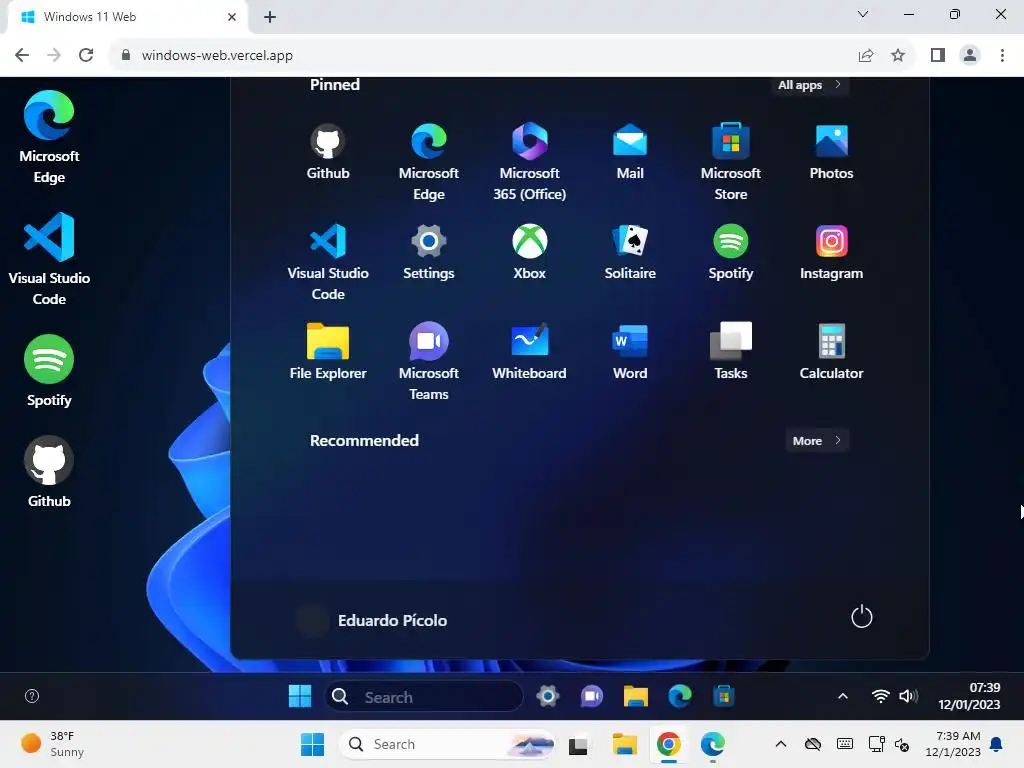Open the Calculator app
This screenshot has height=768, width=1024.
pos(831,352)
